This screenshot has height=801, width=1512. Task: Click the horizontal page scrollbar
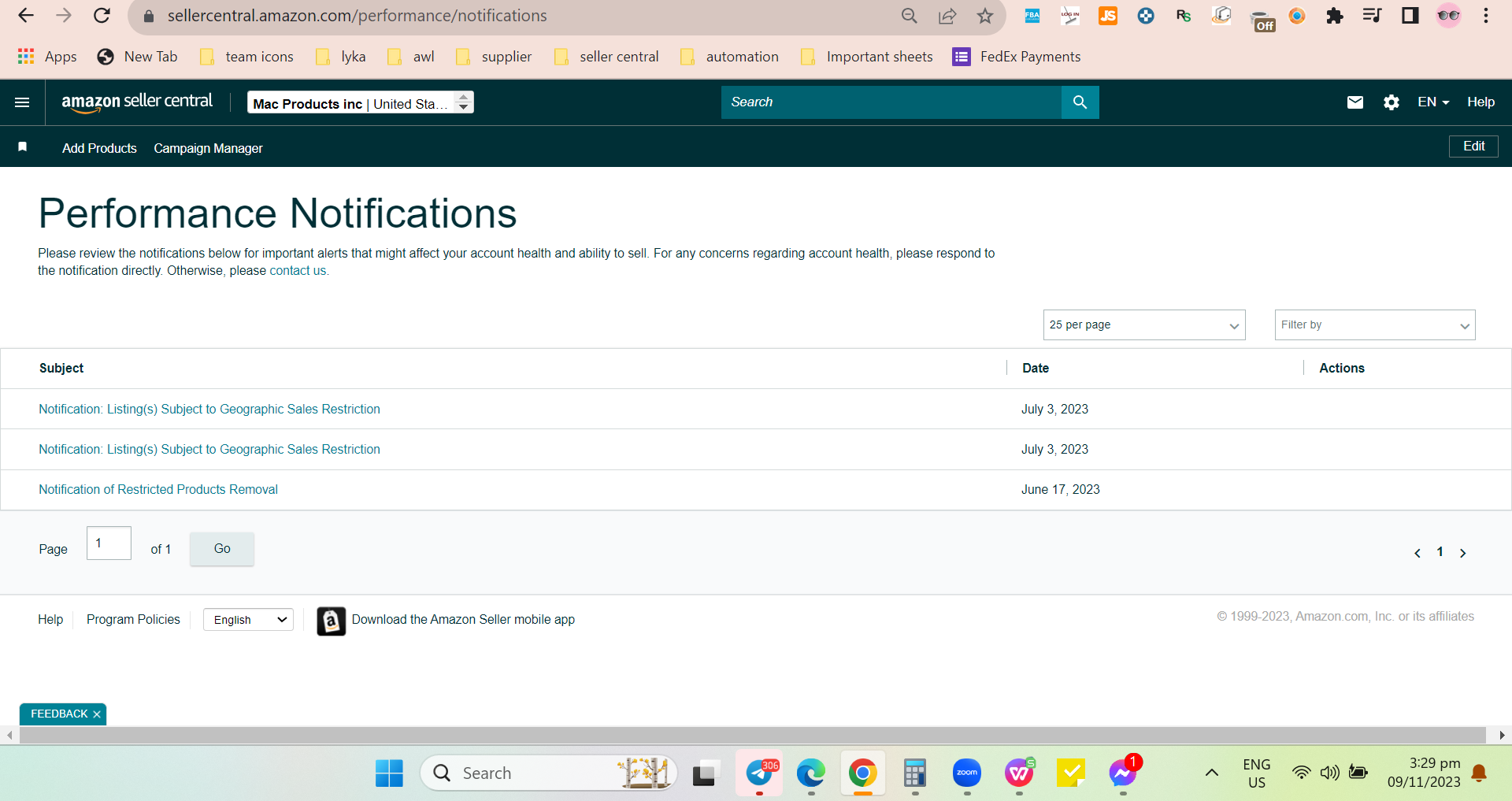pyautogui.click(x=752, y=735)
